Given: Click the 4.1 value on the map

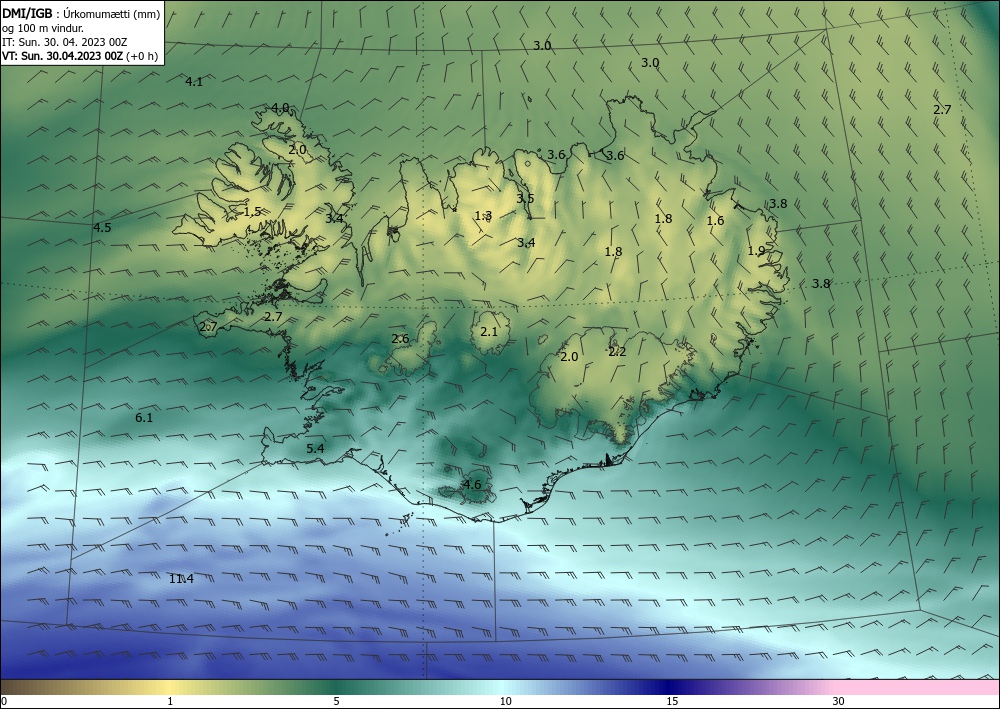Looking at the screenshot, I should [194, 82].
